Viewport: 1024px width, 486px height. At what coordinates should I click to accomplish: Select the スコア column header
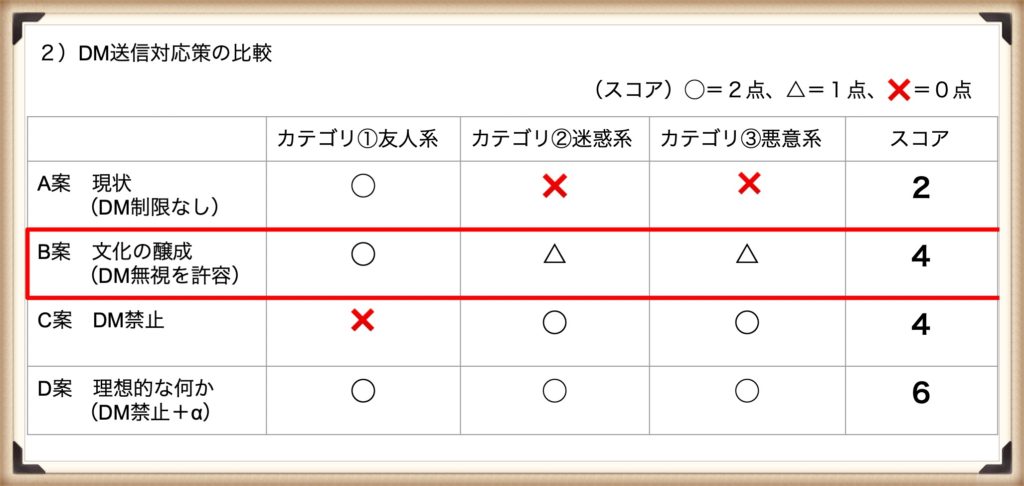(x=920, y=138)
